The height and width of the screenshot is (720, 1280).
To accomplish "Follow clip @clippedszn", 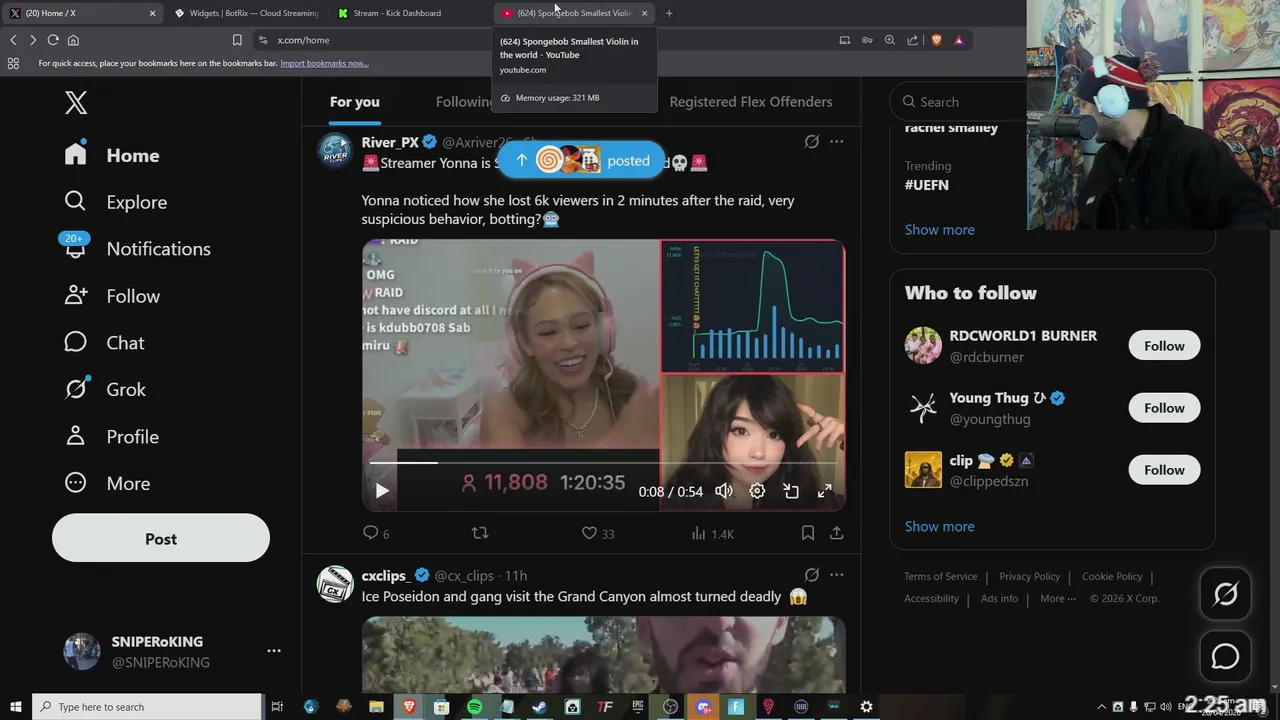I will tap(1164, 470).
